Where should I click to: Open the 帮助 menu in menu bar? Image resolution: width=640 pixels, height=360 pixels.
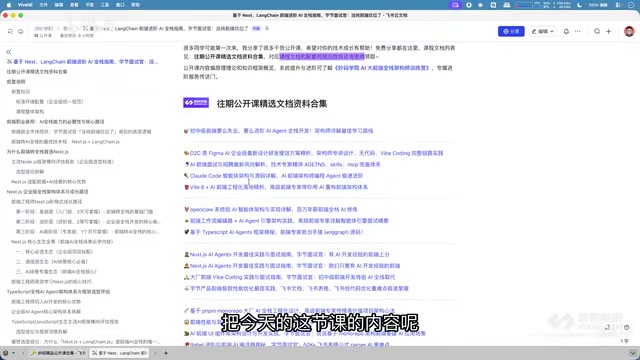pos(136,5)
